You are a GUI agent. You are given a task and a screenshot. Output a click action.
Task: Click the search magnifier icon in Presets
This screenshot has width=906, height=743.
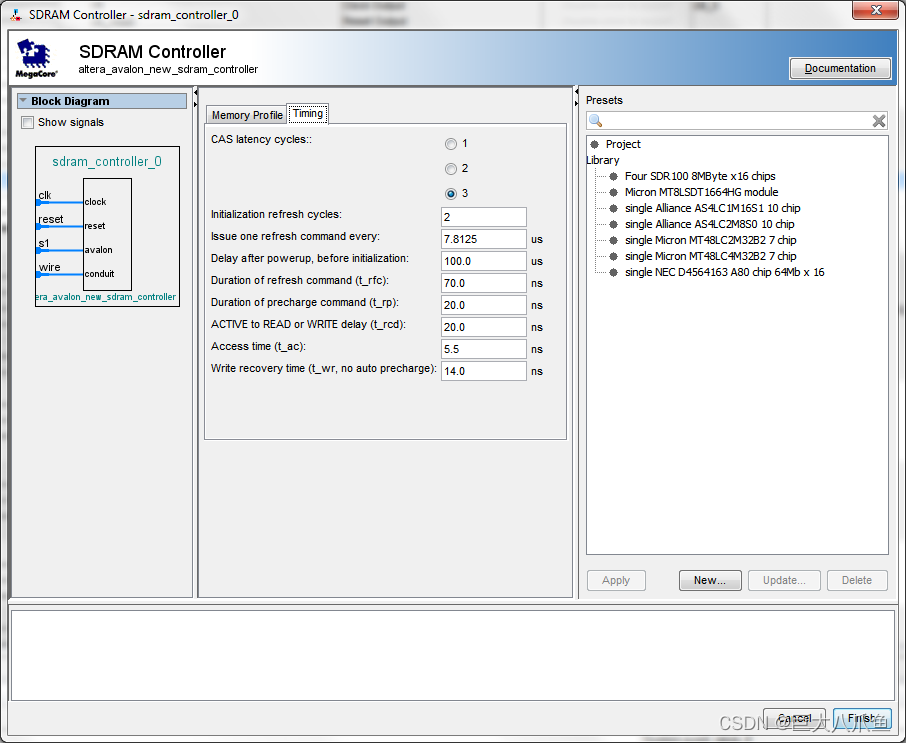[596, 121]
